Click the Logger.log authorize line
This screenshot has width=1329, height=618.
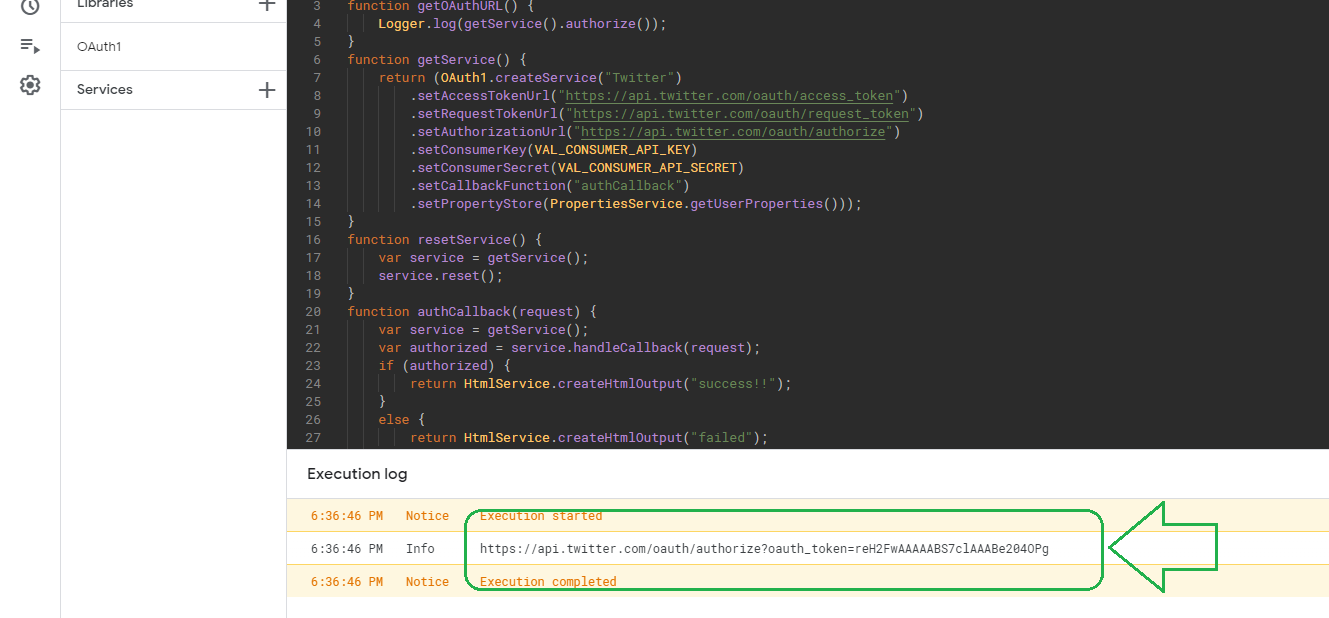click(522, 24)
